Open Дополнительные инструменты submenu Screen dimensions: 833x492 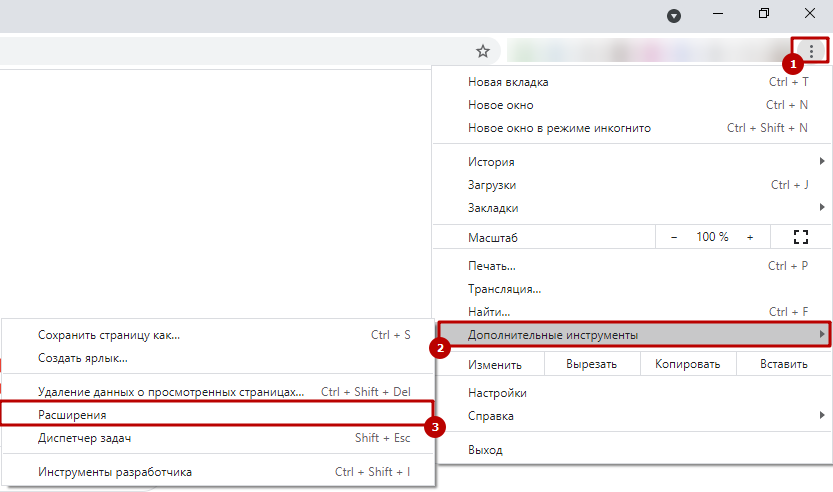pyautogui.click(x=630, y=334)
